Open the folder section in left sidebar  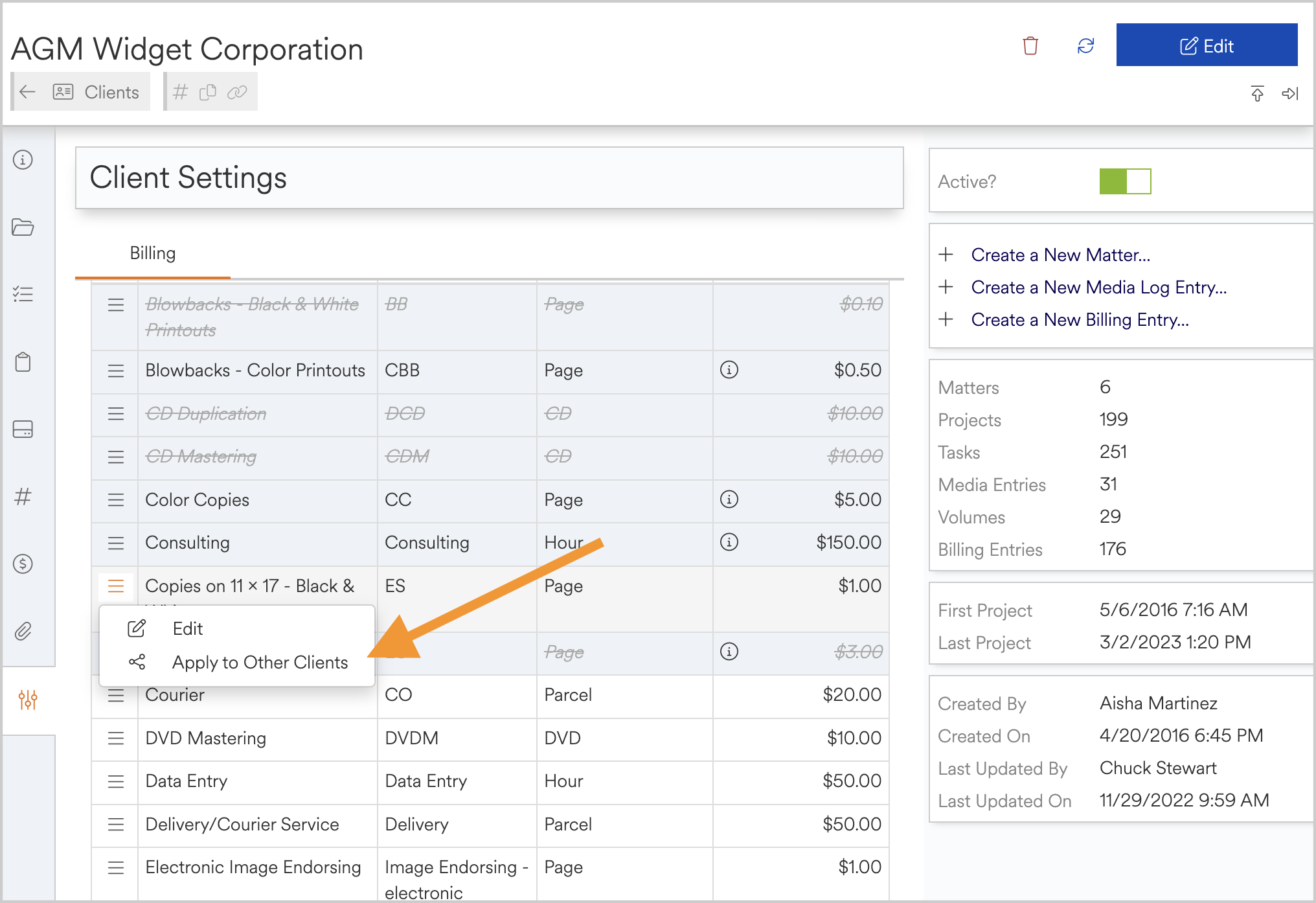click(x=23, y=227)
